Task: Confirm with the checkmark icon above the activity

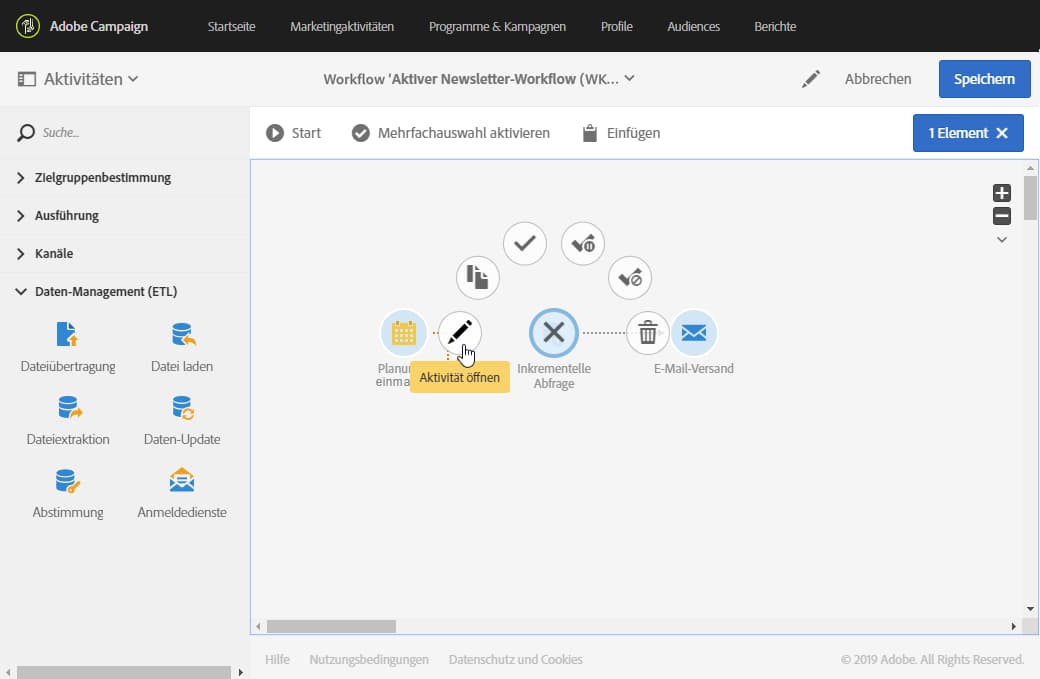Action: coord(524,243)
